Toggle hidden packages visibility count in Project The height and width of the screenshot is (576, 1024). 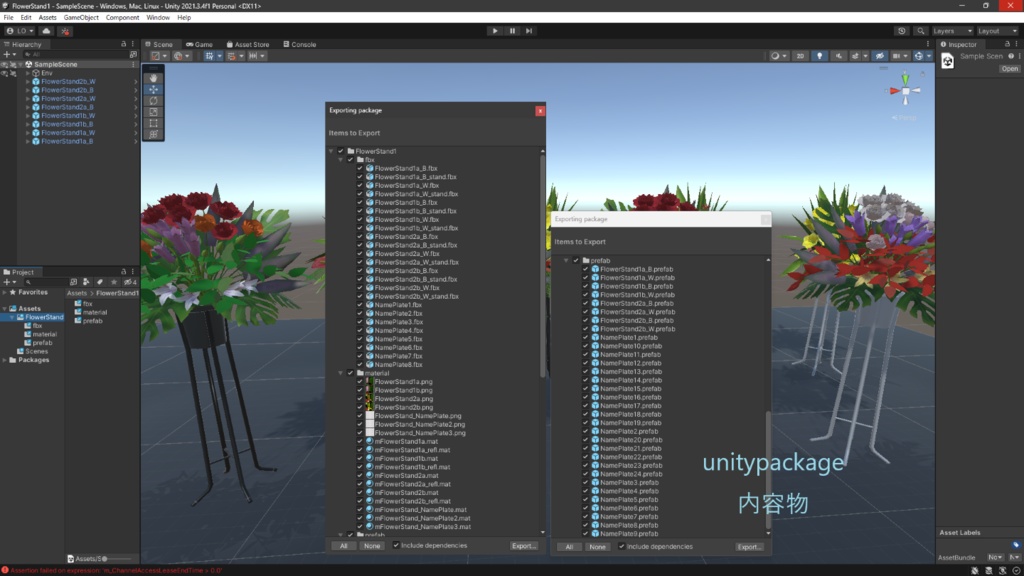[130, 282]
